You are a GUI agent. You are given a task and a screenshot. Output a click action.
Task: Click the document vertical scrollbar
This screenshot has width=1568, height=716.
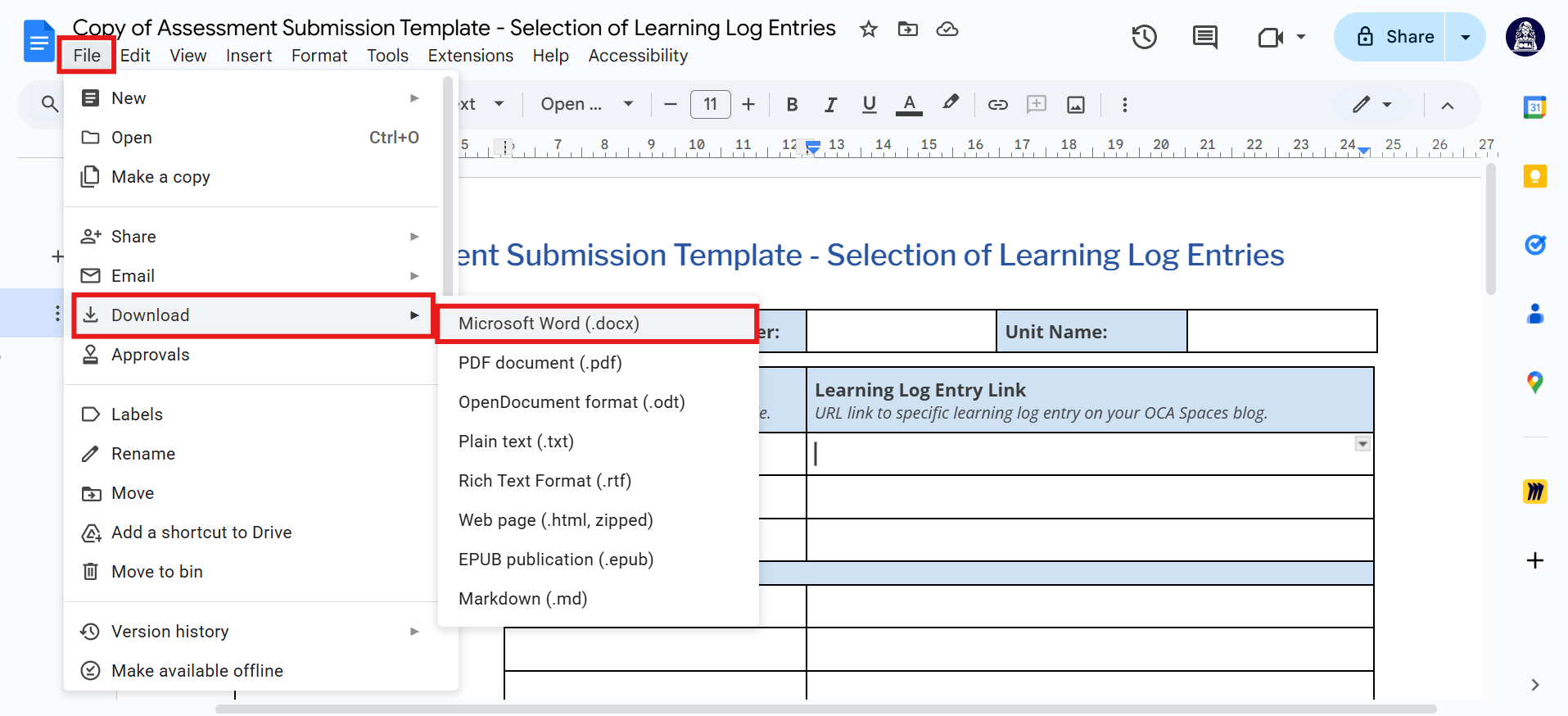coord(1491,229)
